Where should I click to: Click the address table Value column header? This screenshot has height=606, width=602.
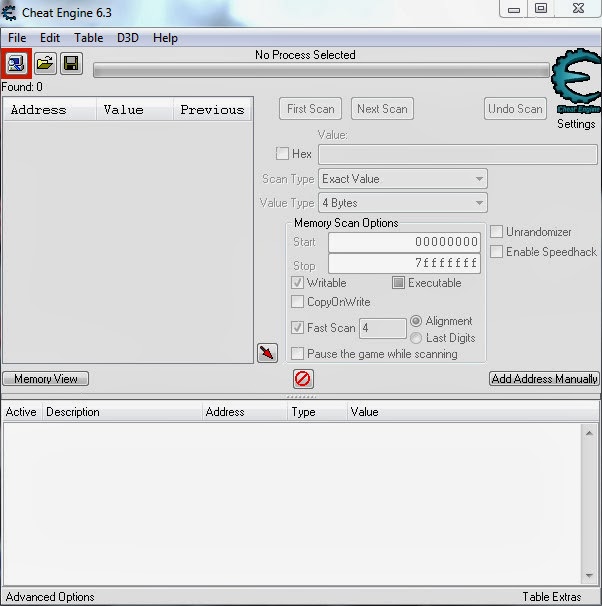(473, 412)
